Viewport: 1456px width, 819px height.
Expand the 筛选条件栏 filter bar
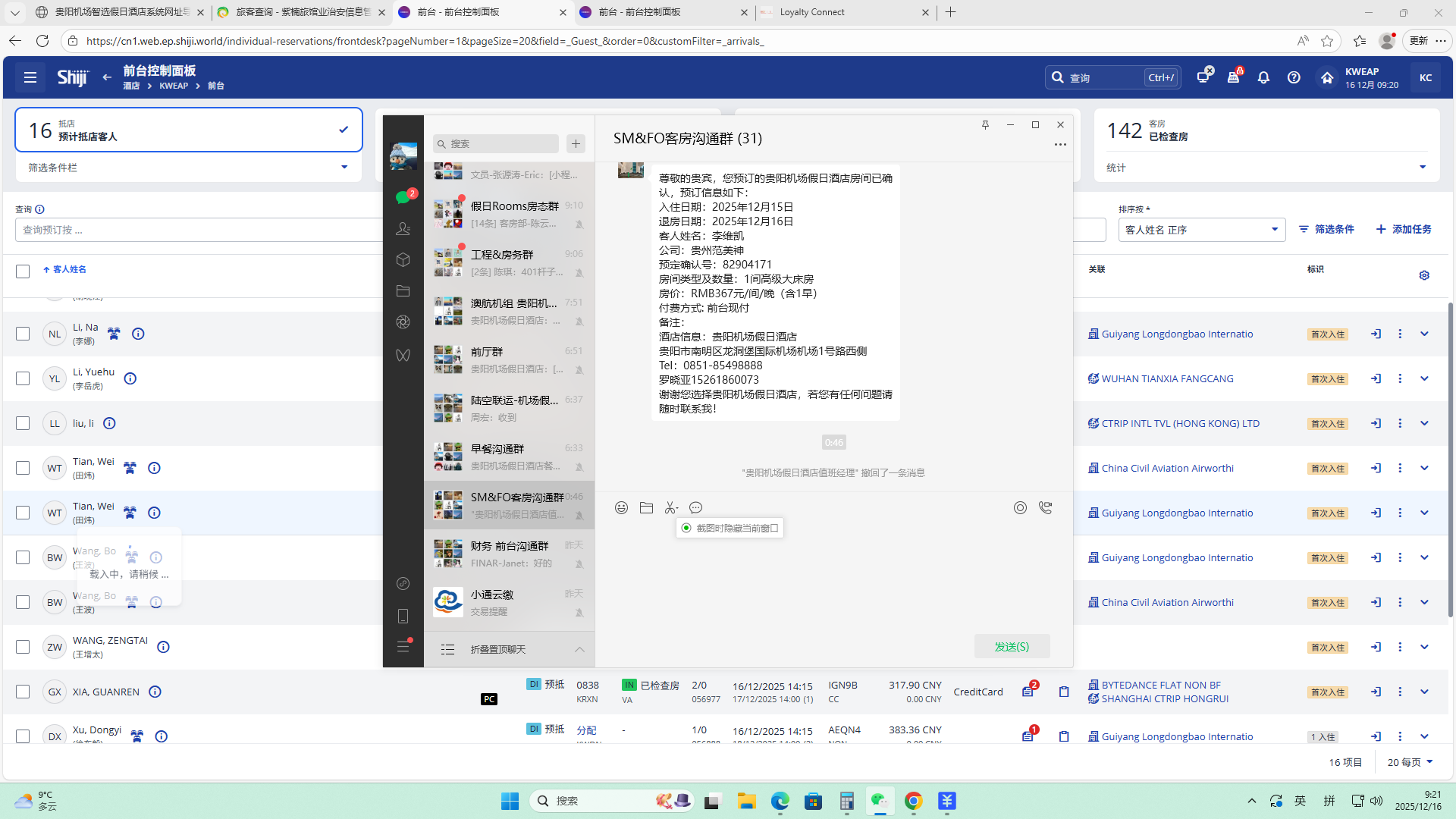point(344,168)
